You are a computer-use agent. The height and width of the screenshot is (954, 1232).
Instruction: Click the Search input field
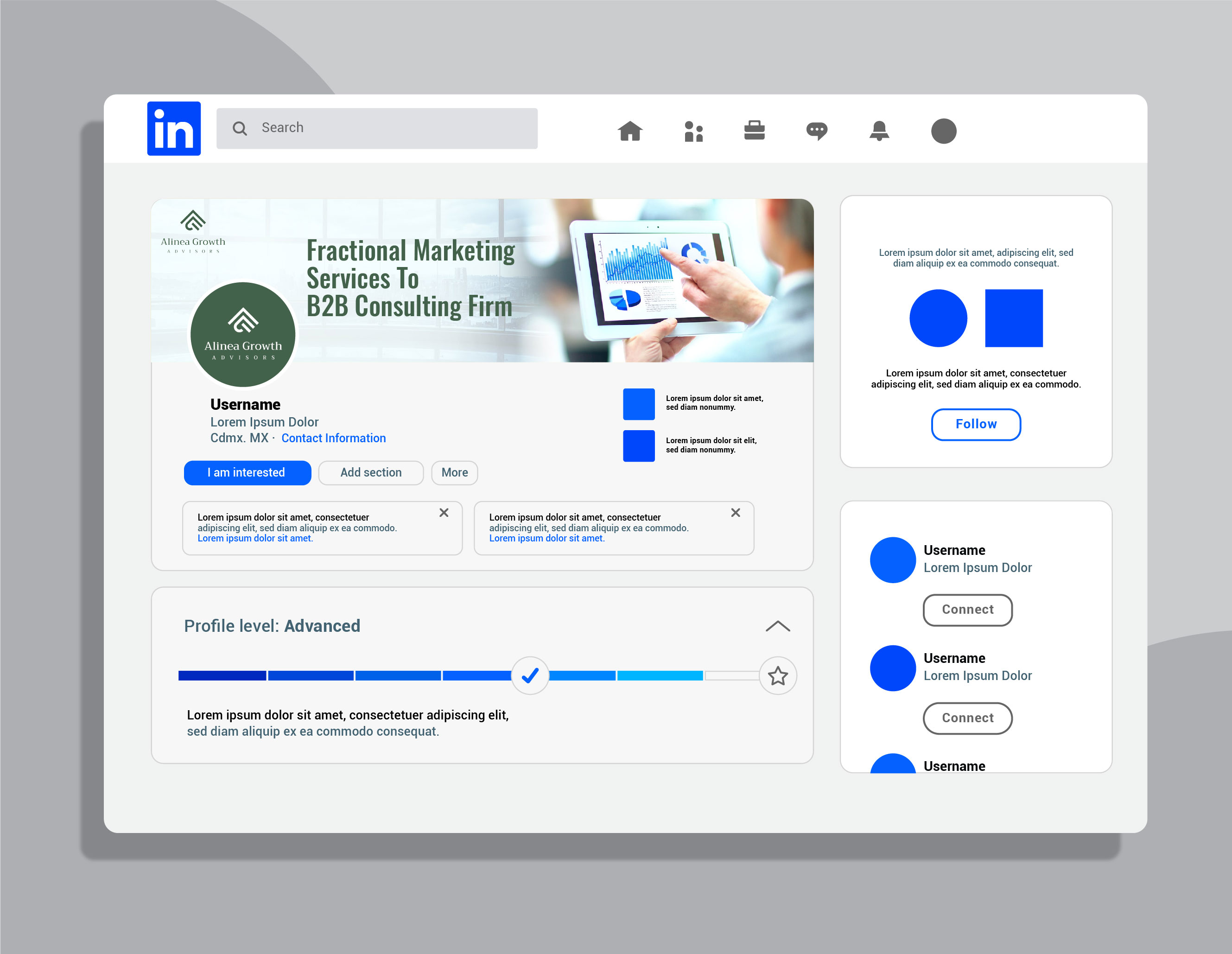[377, 128]
